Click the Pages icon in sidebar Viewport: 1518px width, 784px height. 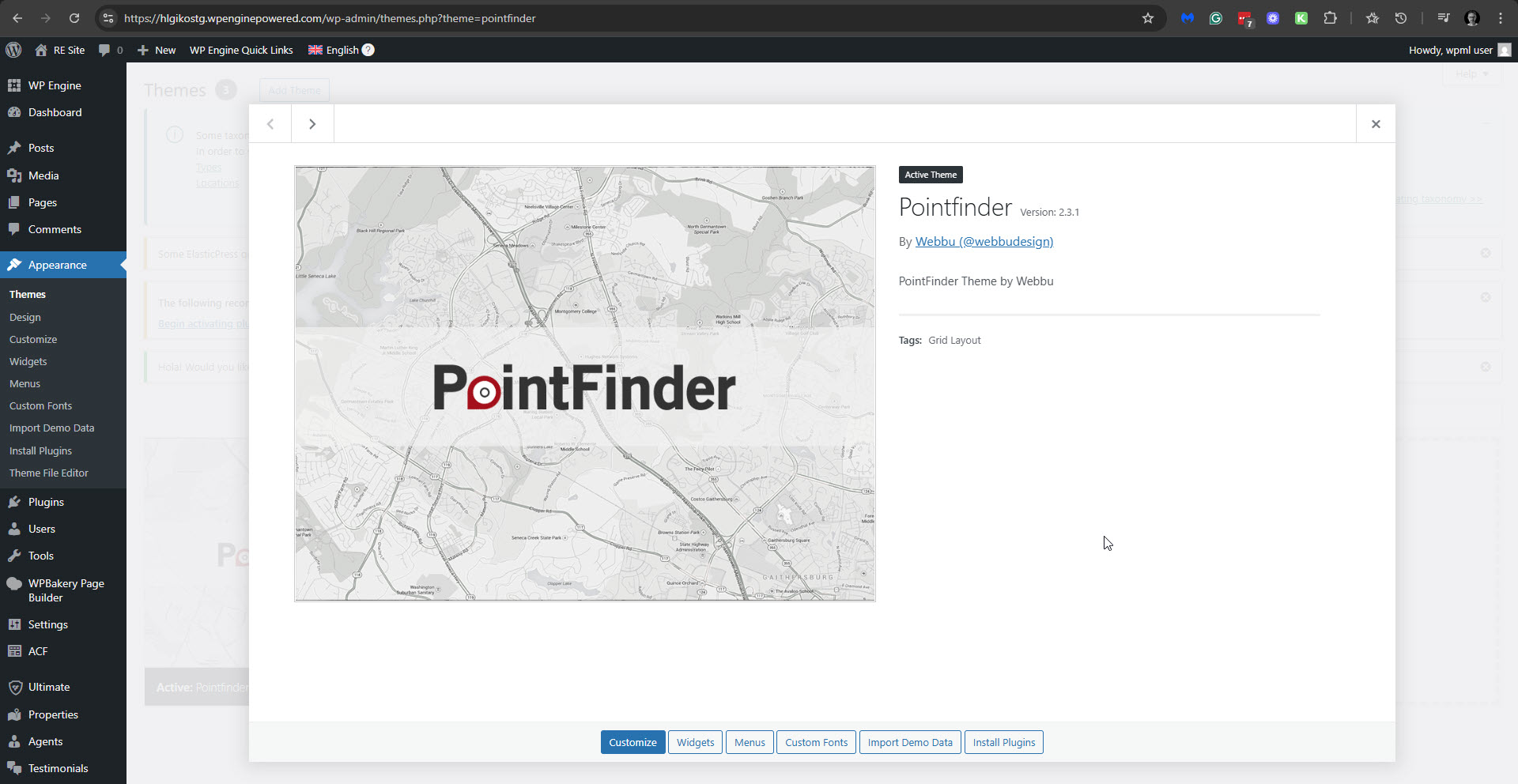14,202
